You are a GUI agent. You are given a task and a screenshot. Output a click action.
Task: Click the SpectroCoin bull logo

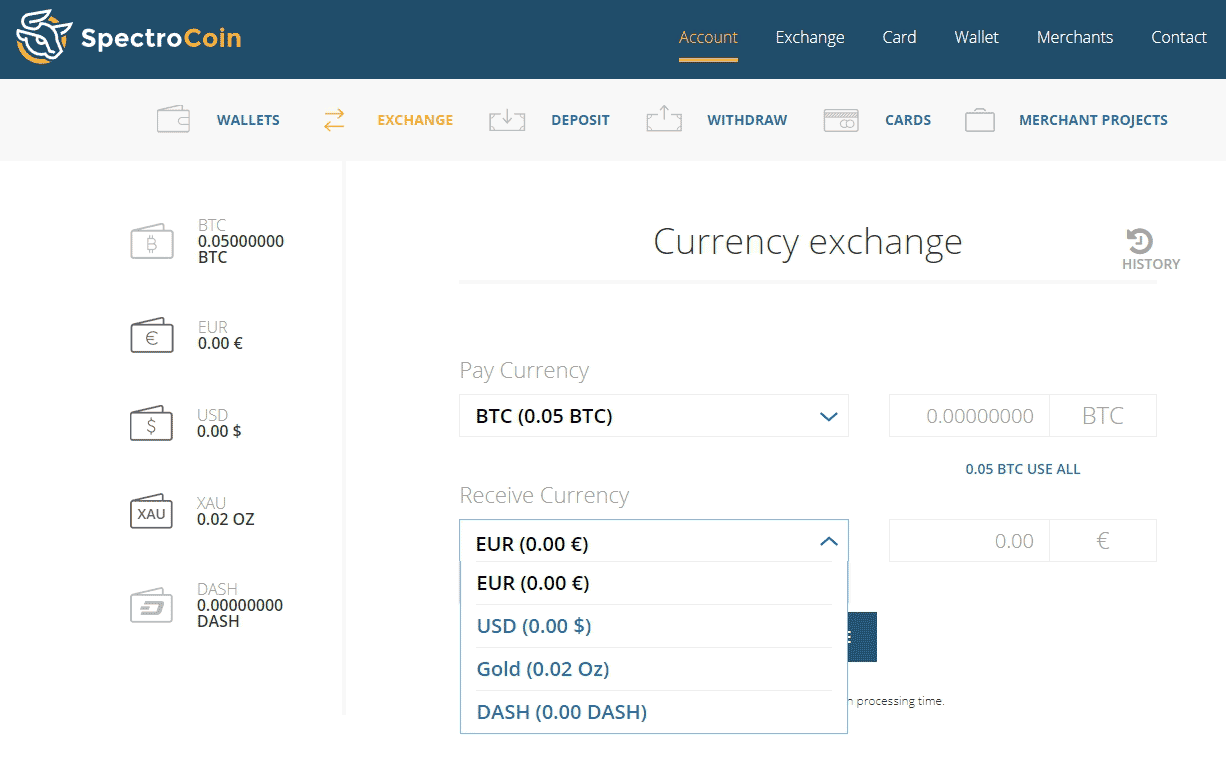coord(44,37)
